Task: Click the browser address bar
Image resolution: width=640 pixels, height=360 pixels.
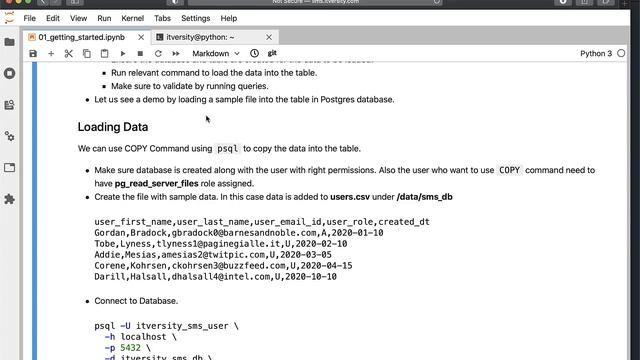Action: point(315,2)
